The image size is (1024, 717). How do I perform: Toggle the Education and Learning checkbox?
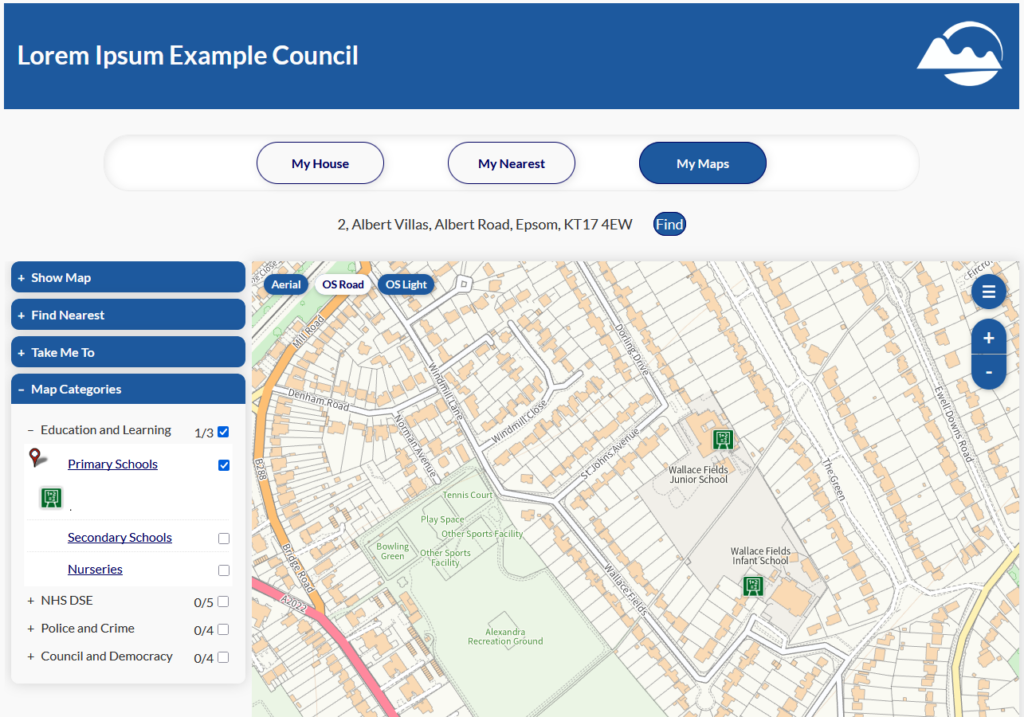tap(224, 432)
